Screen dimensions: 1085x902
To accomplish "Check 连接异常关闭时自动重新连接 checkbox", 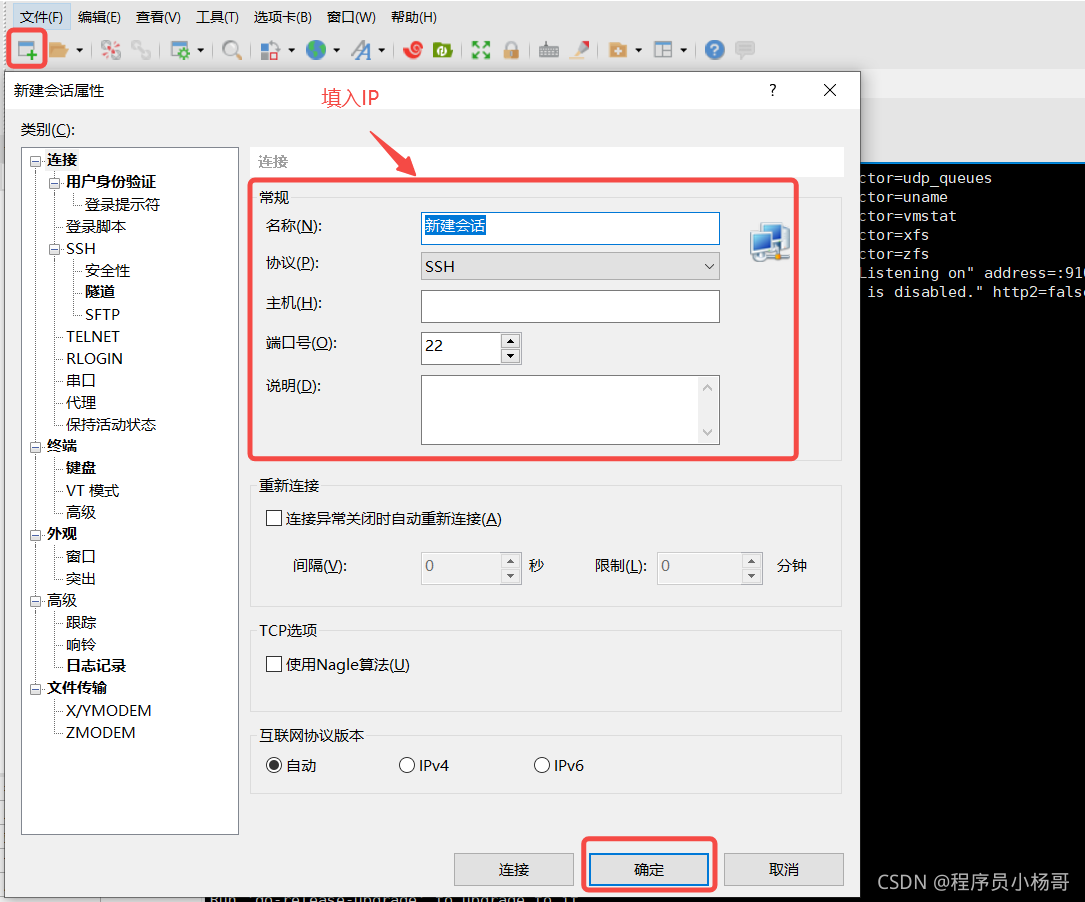I will [x=274, y=518].
